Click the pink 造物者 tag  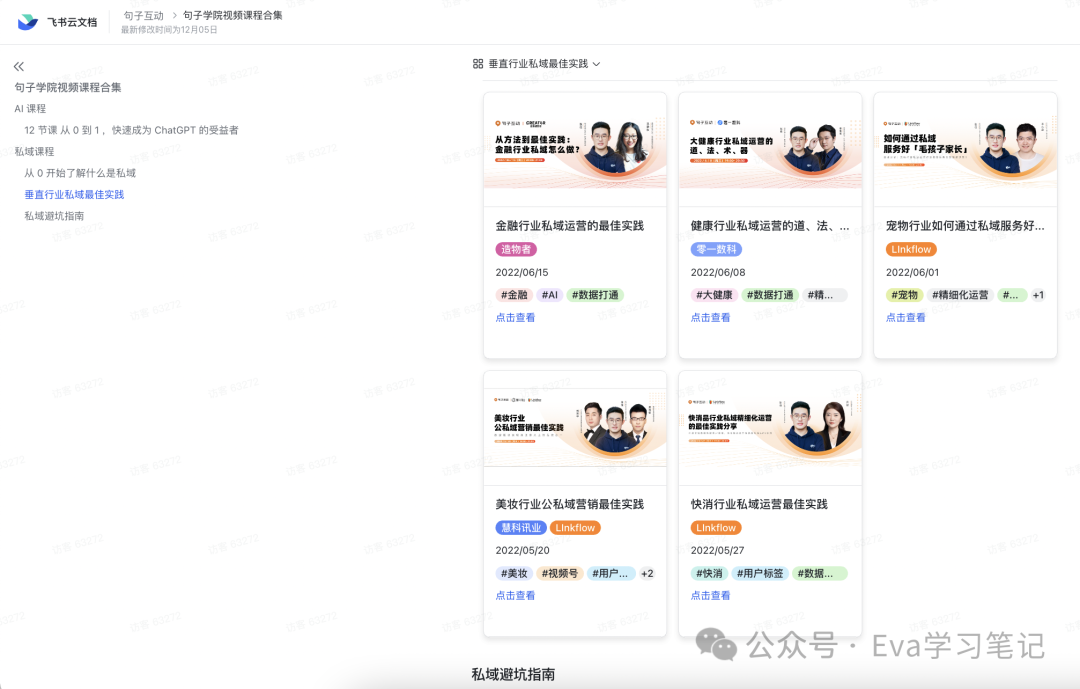[516, 249]
